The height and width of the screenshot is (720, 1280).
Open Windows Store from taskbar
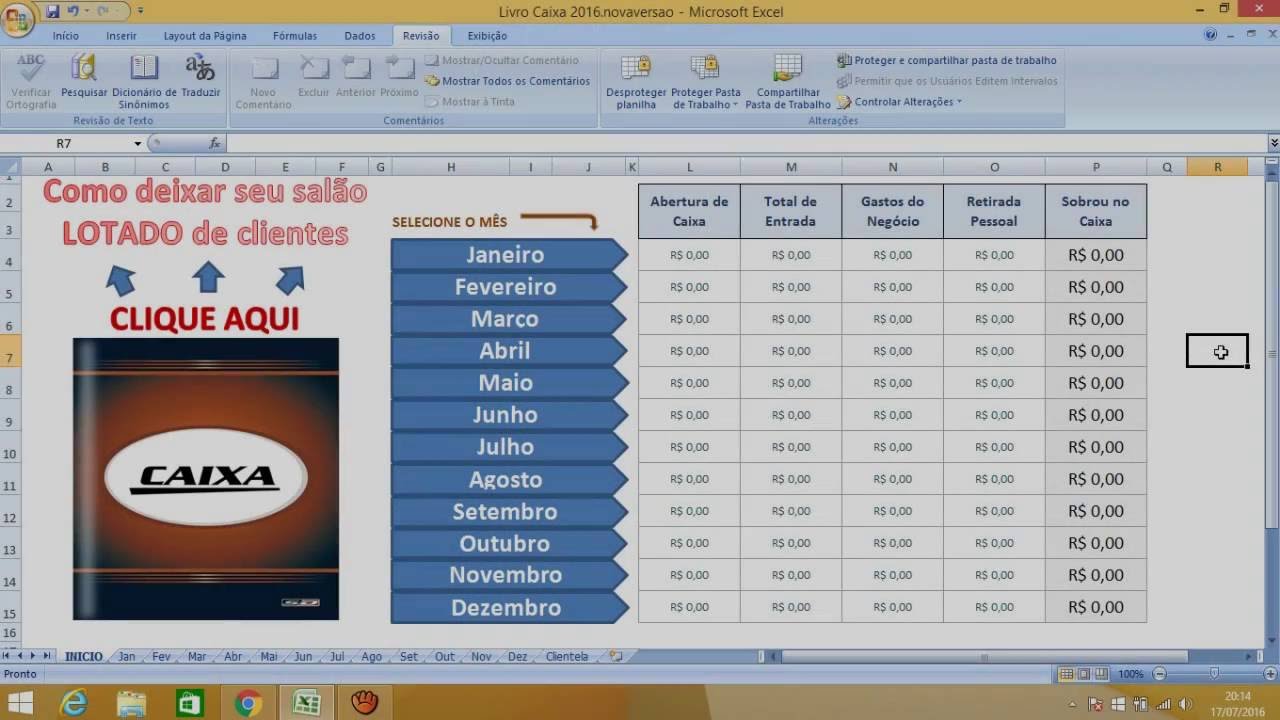pyautogui.click(x=190, y=703)
